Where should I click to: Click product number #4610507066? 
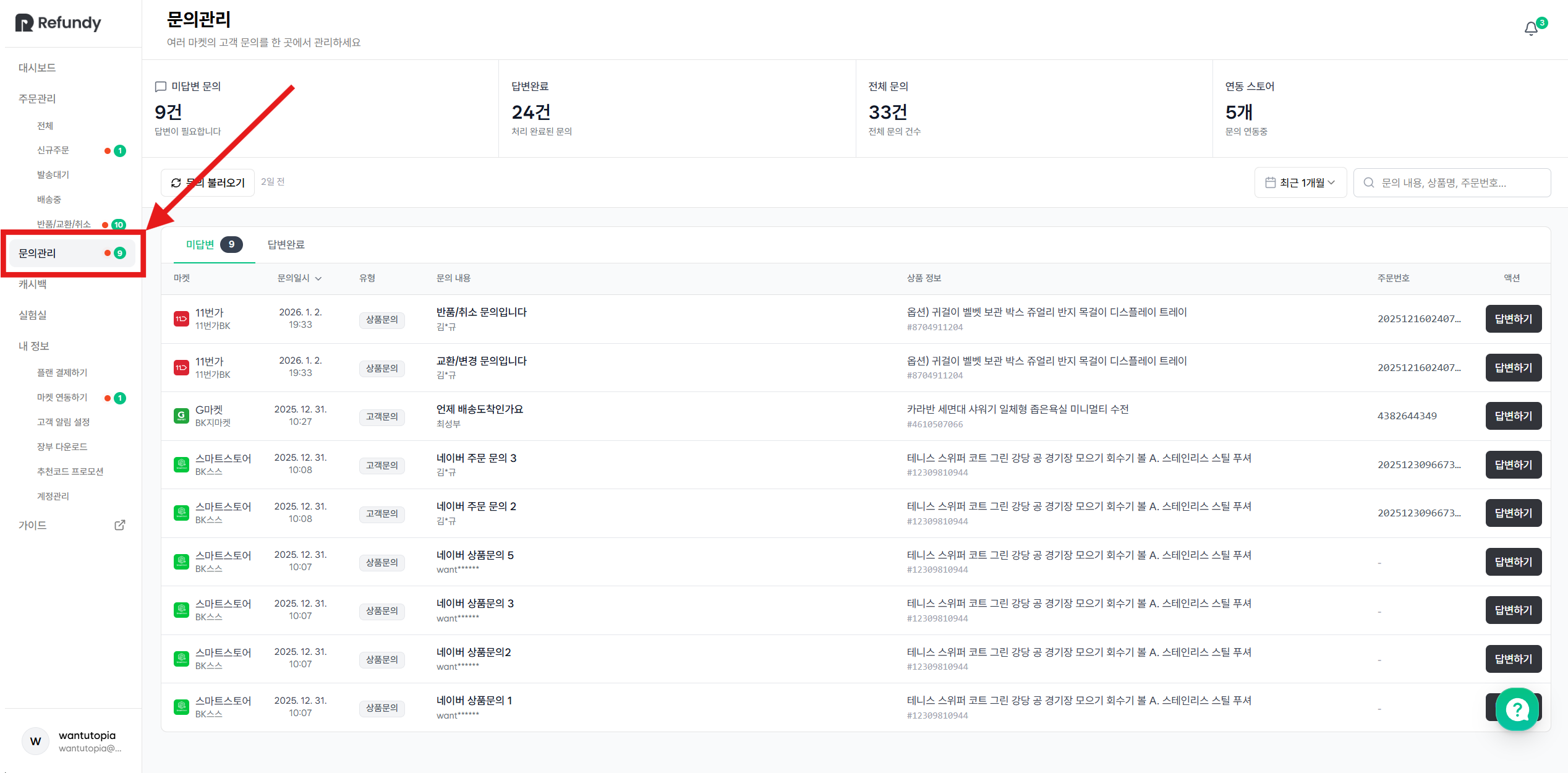click(x=935, y=424)
